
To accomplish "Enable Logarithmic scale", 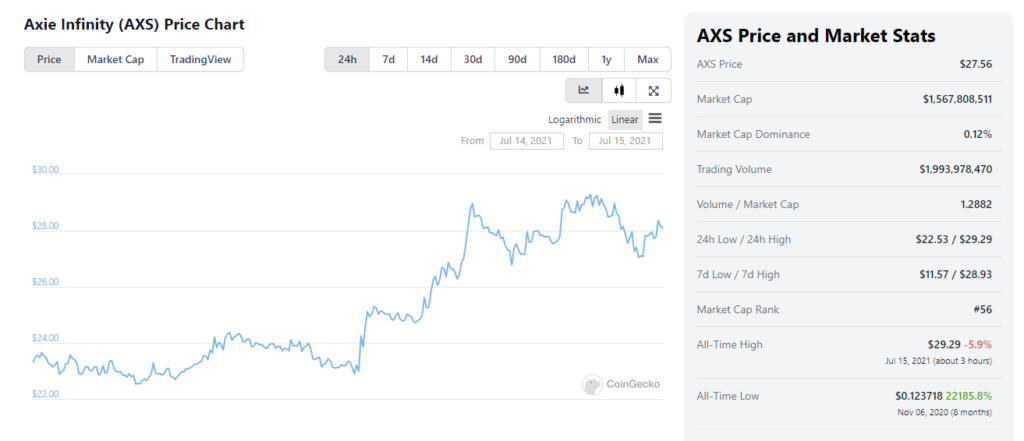I will coord(575,120).
